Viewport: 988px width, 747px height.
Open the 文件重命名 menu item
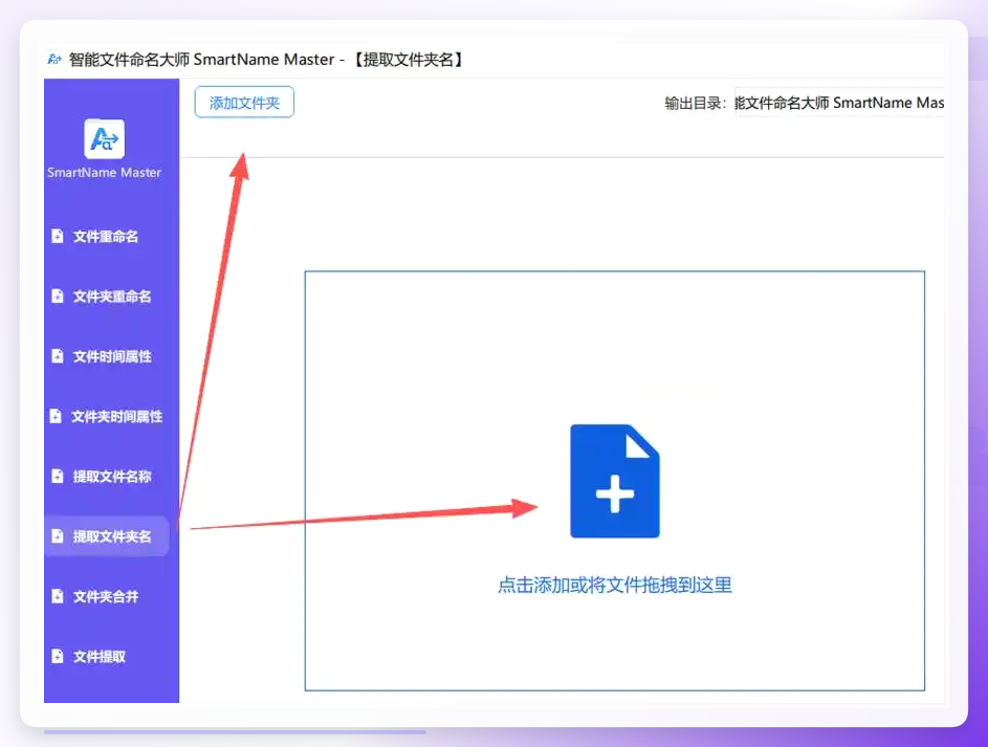tap(106, 236)
